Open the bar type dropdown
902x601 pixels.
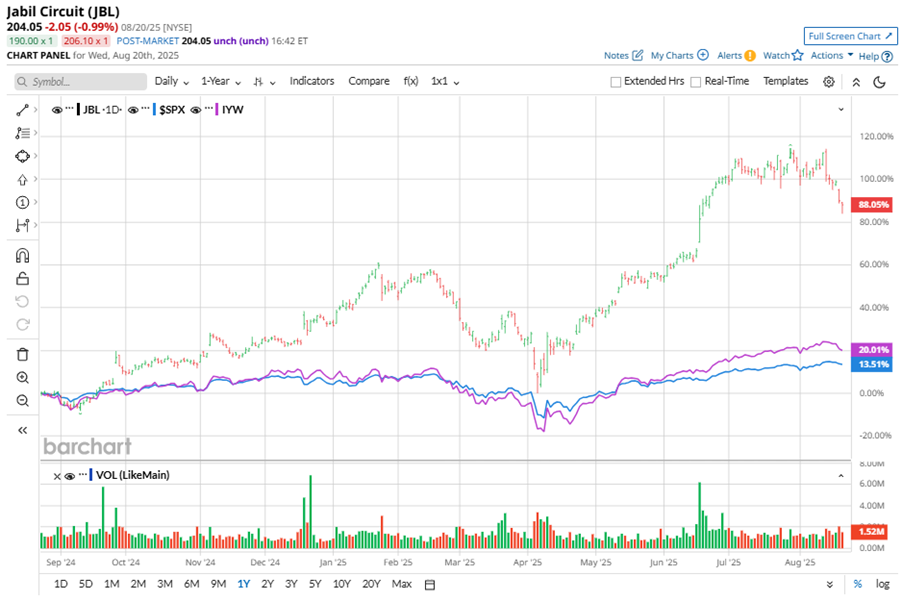(264, 82)
